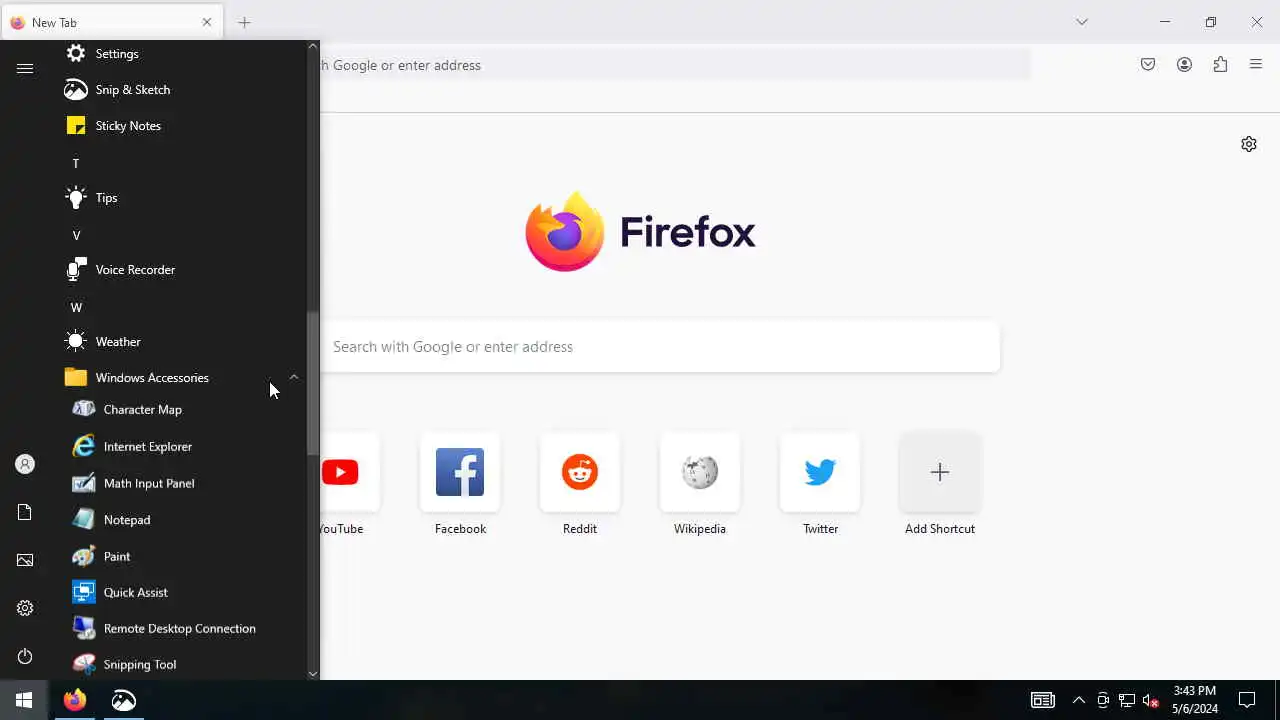Click the Windows Start button
This screenshot has height=720, width=1280.
pyautogui.click(x=24, y=700)
